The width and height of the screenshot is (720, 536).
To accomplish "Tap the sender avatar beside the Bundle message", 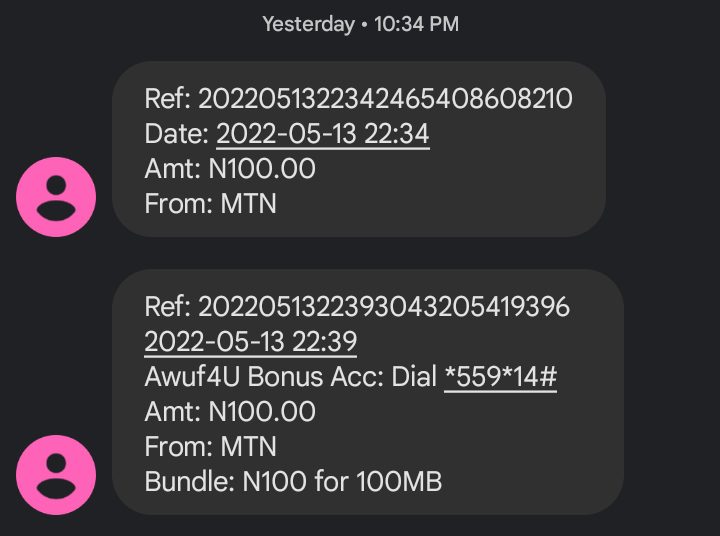I will click(56, 476).
